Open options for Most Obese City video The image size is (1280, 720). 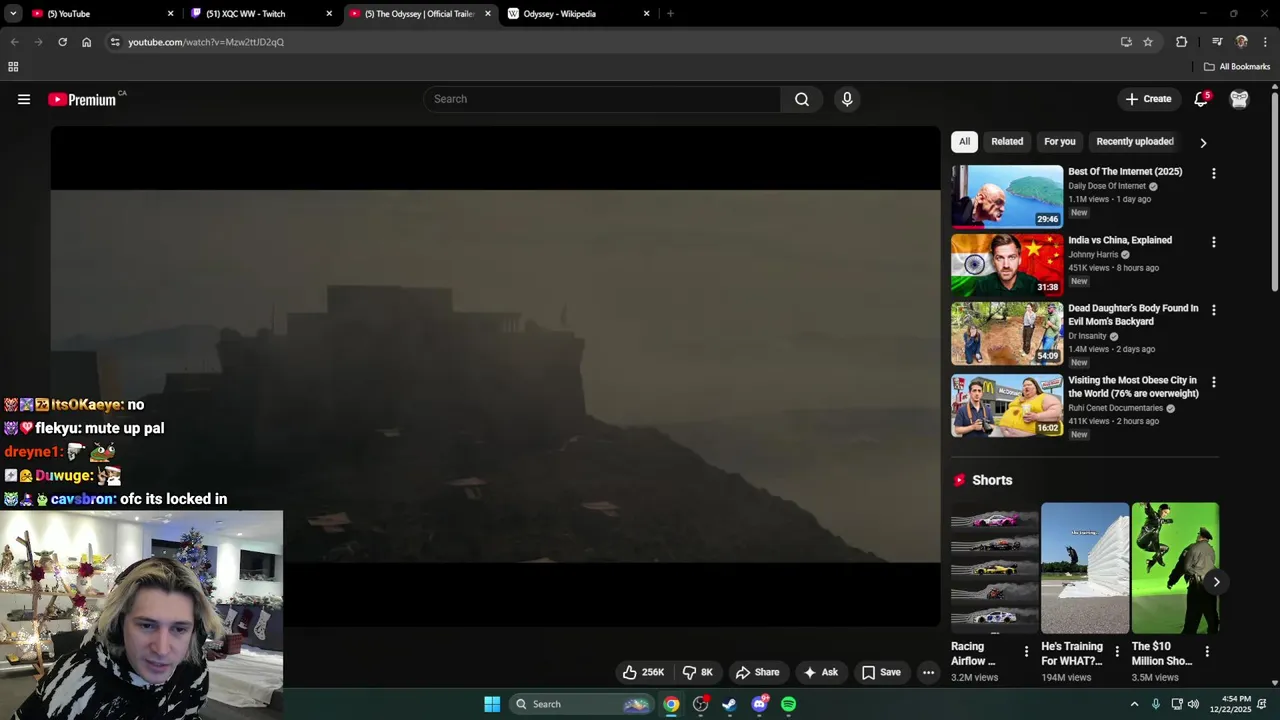1214,382
